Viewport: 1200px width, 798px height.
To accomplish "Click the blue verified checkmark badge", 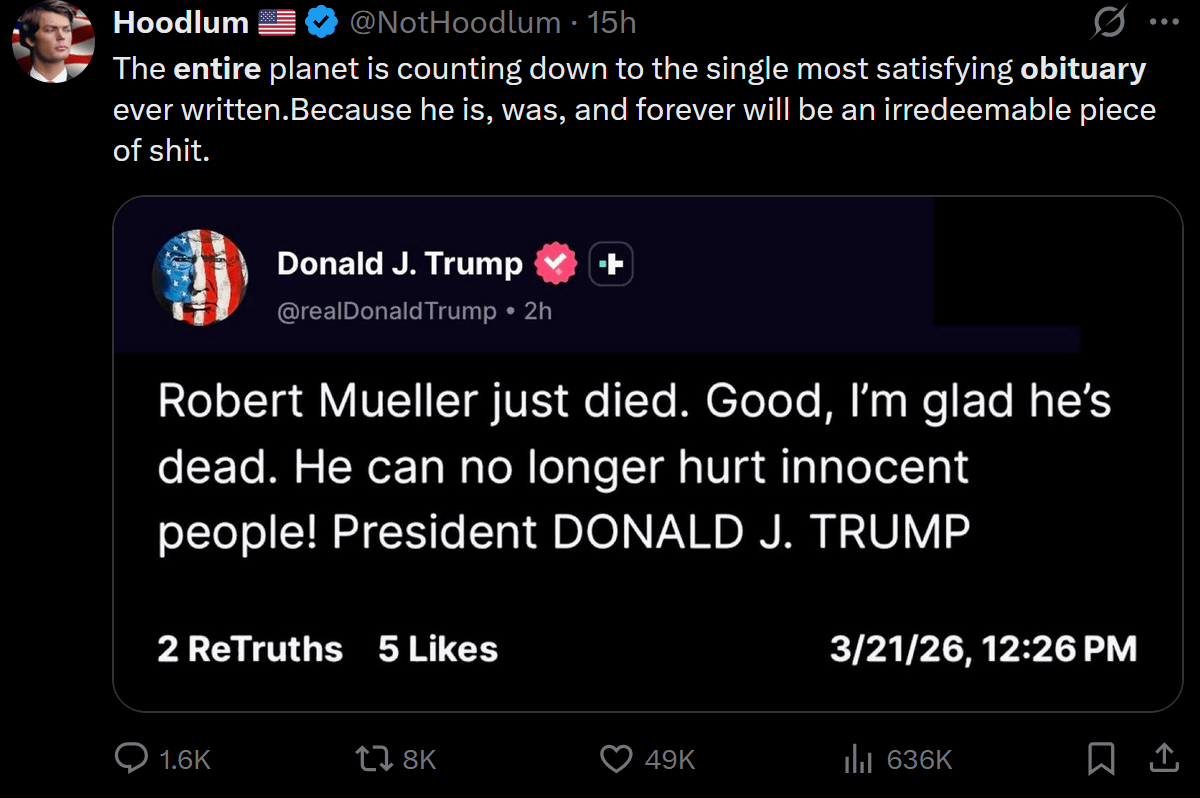I will click(321, 23).
